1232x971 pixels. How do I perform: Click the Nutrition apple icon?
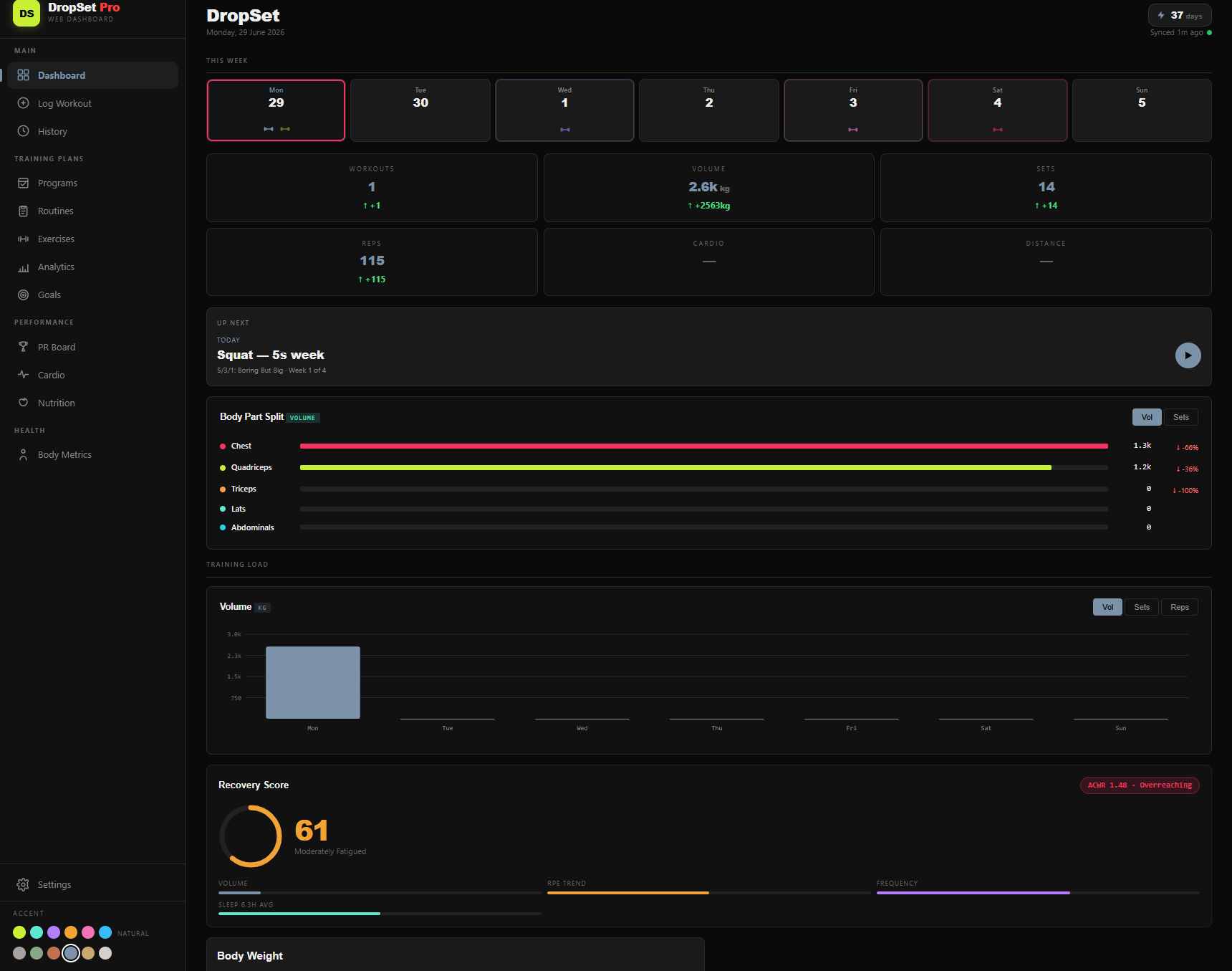[23, 403]
